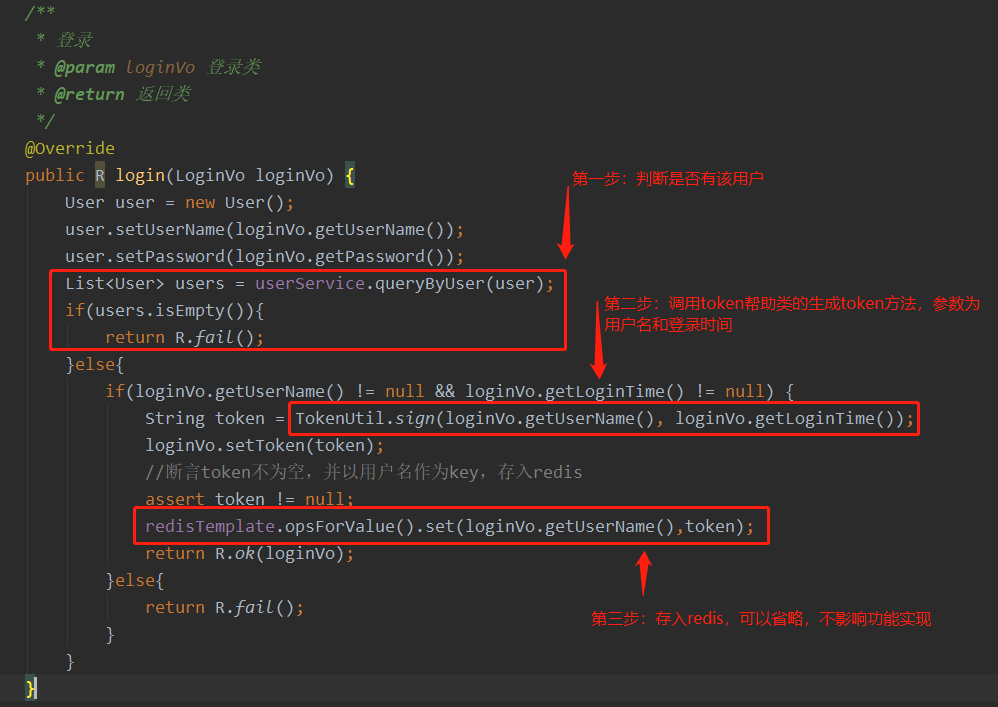
Task: Click the highlighted return type R
Action: click(x=100, y=176)
